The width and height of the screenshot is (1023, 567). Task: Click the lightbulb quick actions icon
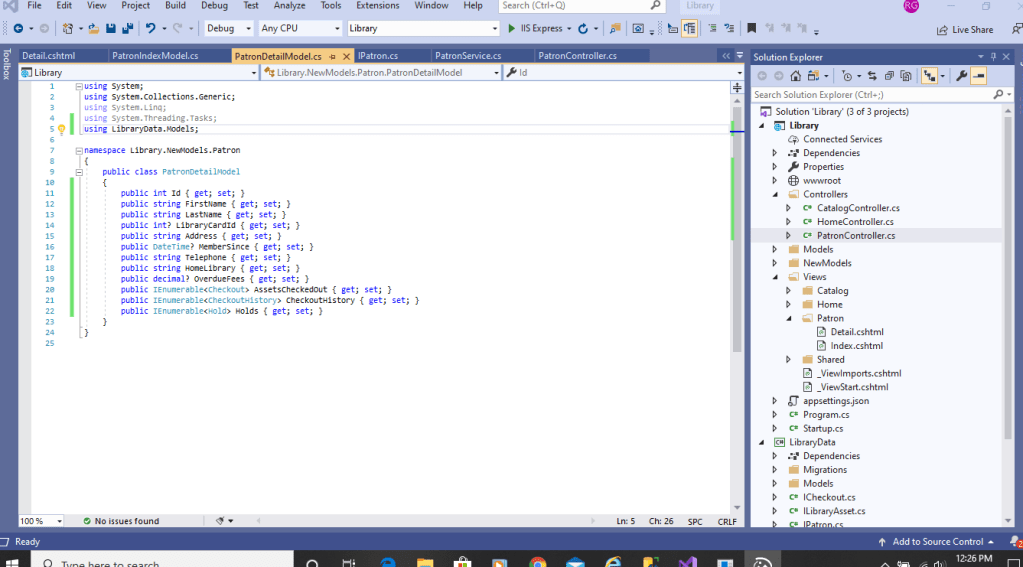(x=61, y=129)
